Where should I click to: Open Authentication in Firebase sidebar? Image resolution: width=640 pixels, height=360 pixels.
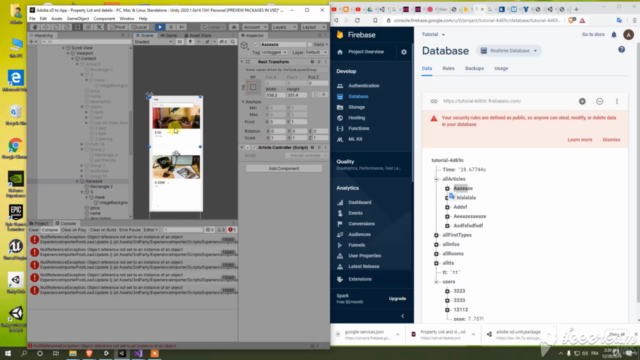tap(363, 86)
